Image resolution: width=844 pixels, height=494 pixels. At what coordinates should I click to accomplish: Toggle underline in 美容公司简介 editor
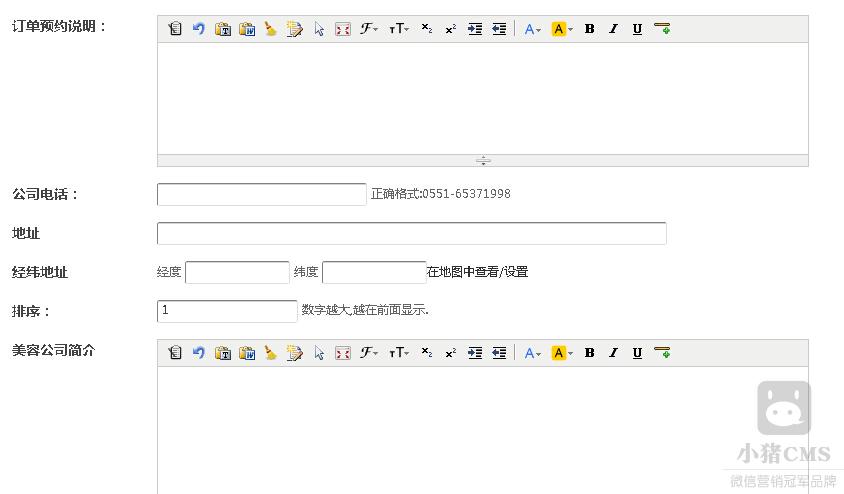pos(637,353)
